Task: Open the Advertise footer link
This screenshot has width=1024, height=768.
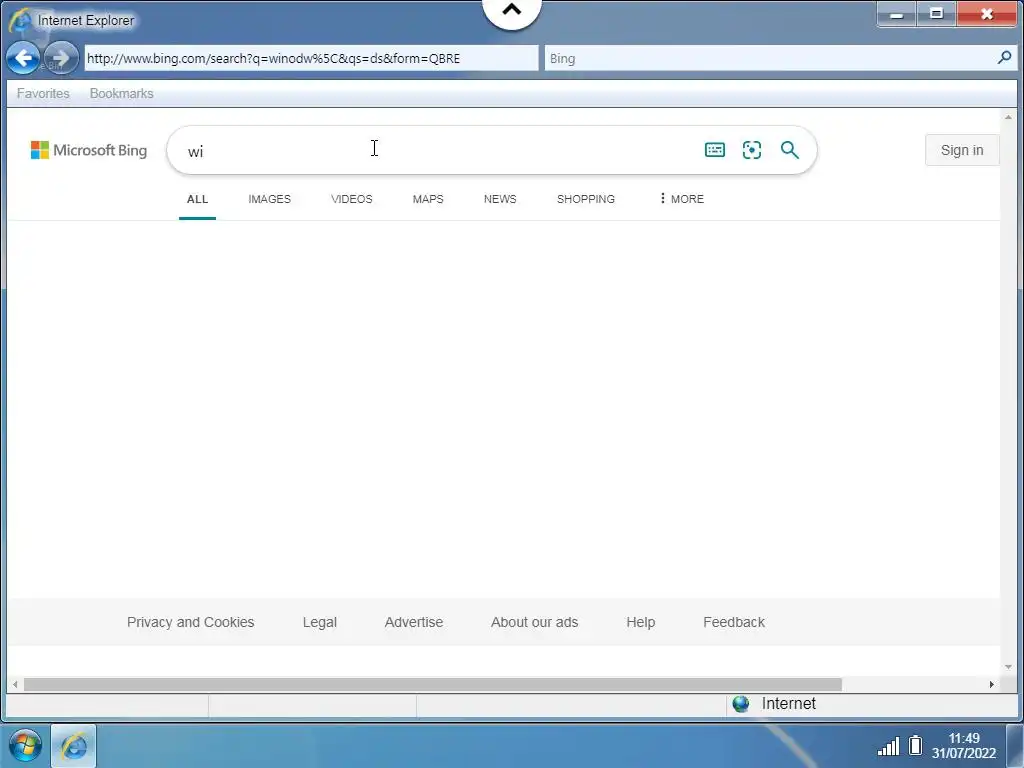Action: (x=413, y=622)
